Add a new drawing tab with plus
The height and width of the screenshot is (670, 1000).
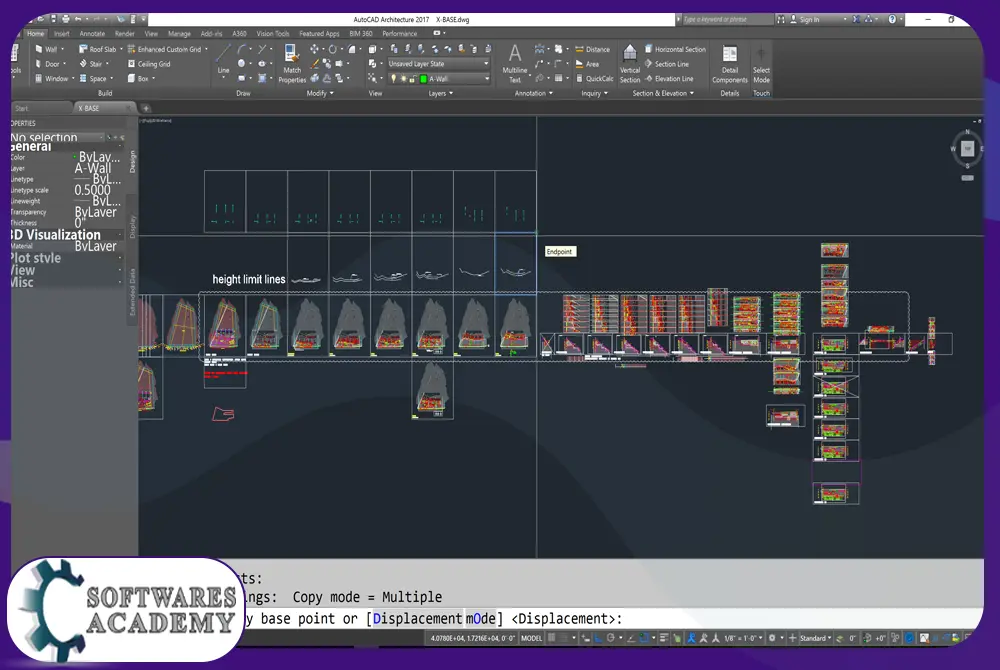coord(145,108)
